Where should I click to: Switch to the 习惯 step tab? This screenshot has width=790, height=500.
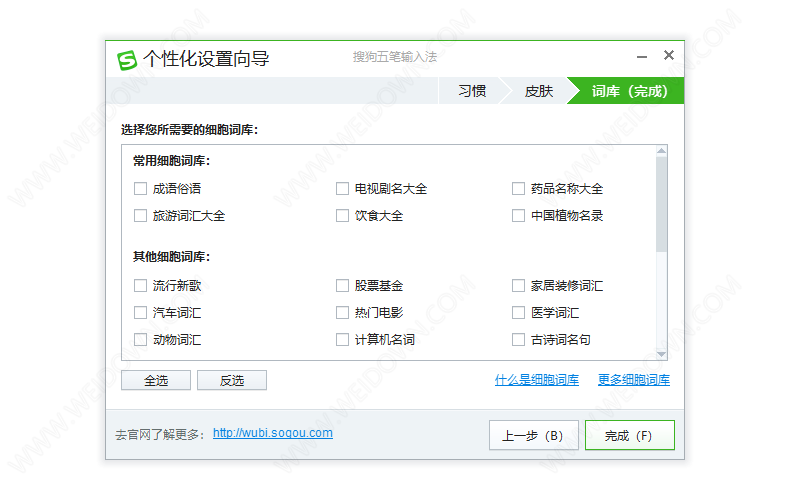[x=472, y=91]
